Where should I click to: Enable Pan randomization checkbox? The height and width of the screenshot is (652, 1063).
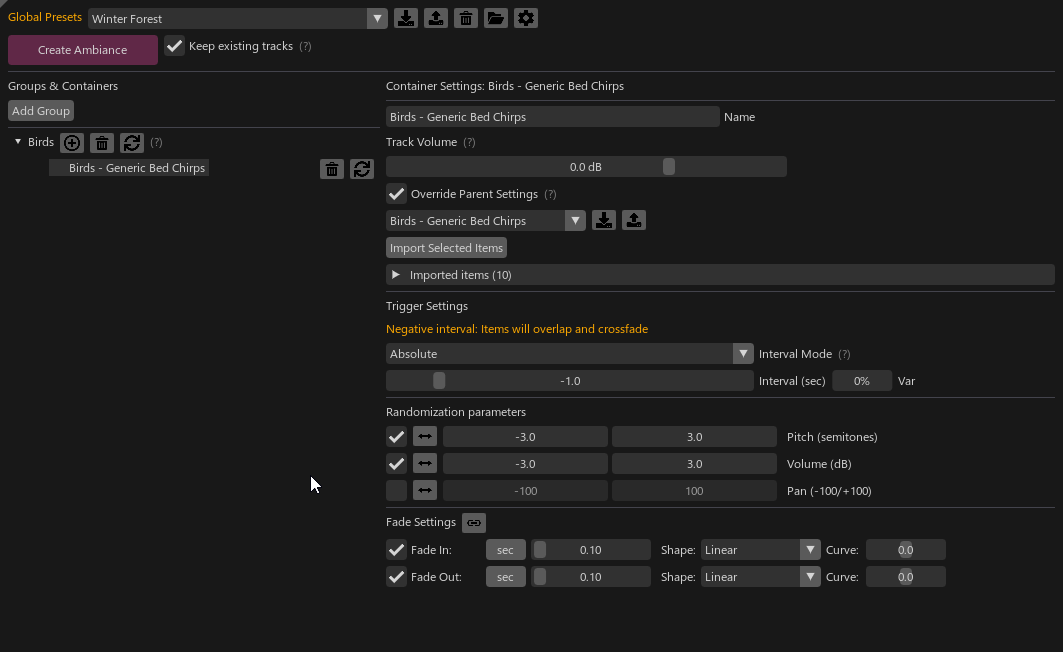[397, 491]
